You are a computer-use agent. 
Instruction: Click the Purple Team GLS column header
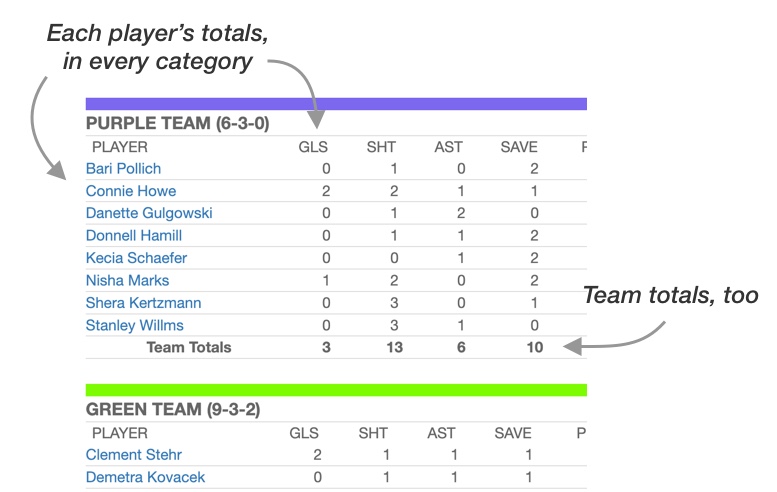click(x=313, y=147)
